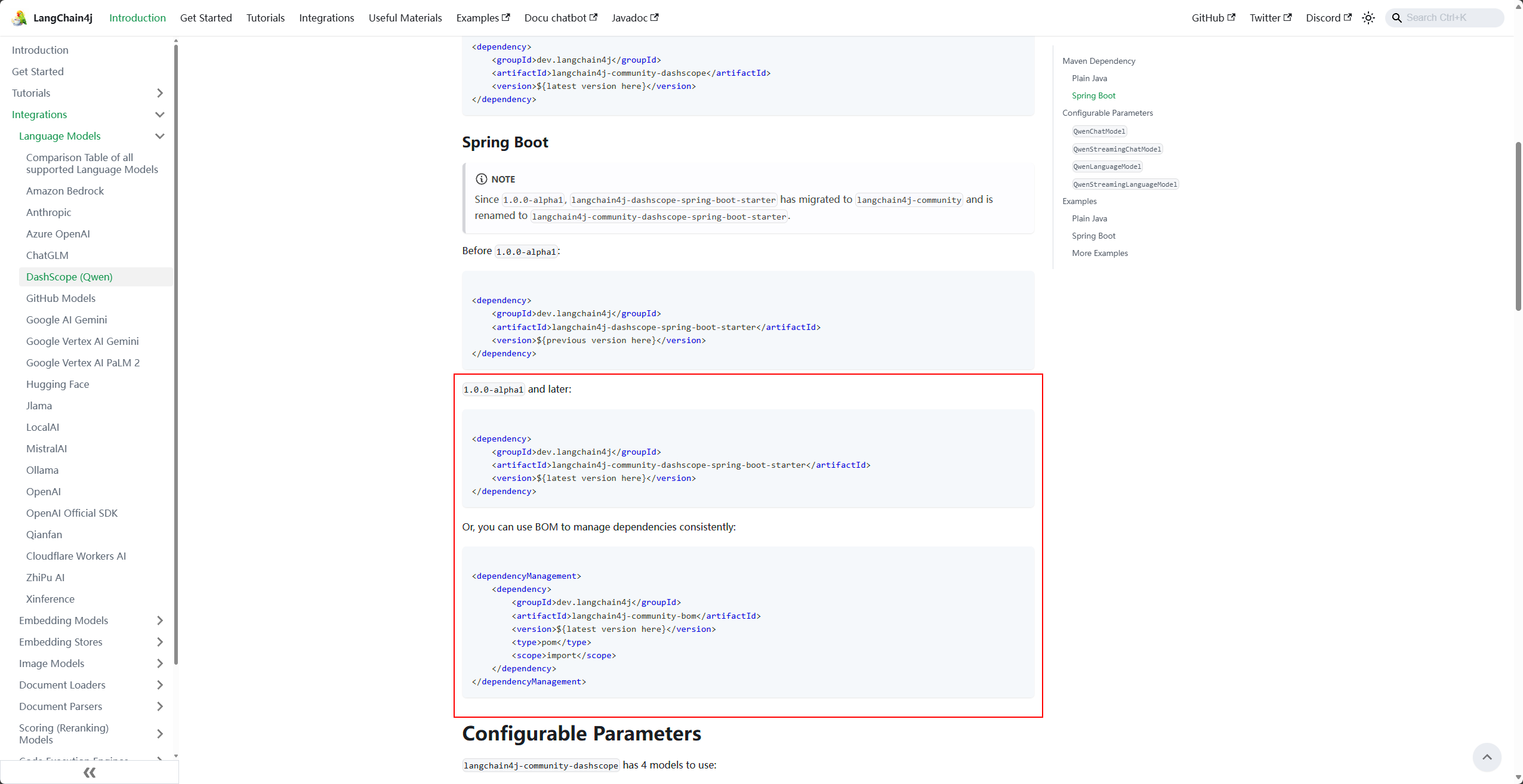
Task: Open Javadoc external link
Action: [634, 18]
